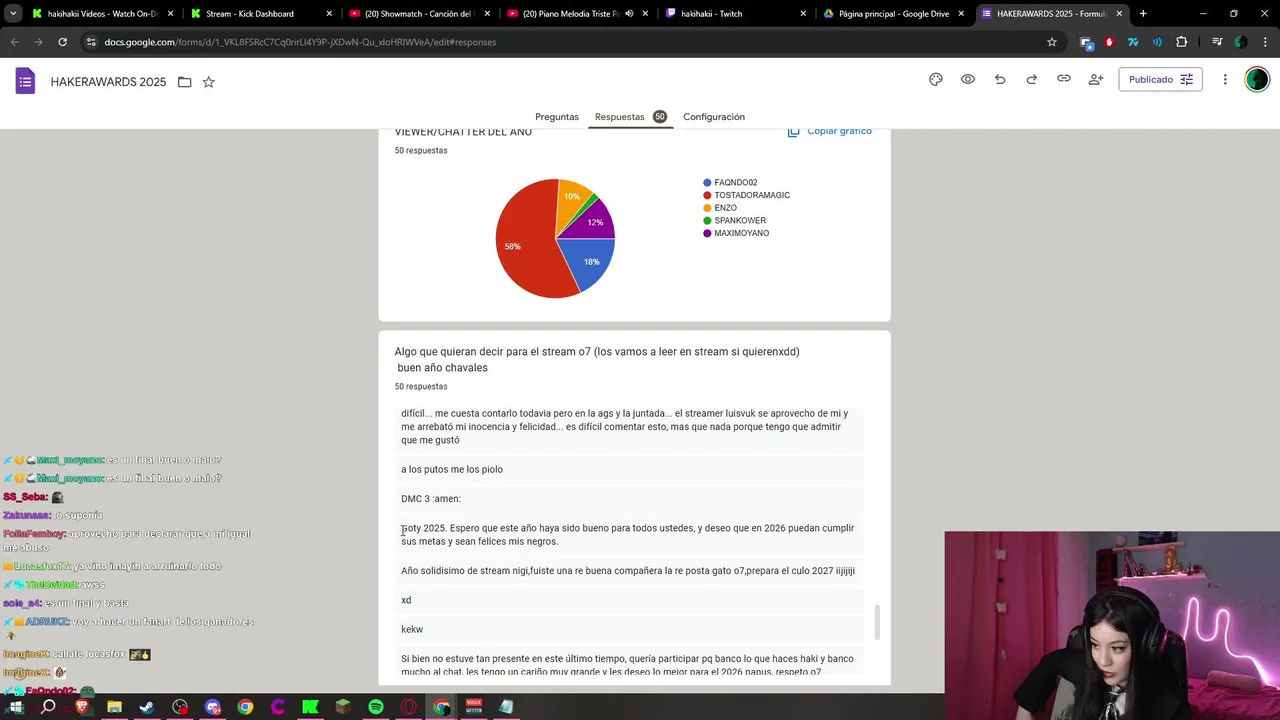Mute the Piano Melodia Triste tab audio
The image size is (1280, 720).
point(629,14)
